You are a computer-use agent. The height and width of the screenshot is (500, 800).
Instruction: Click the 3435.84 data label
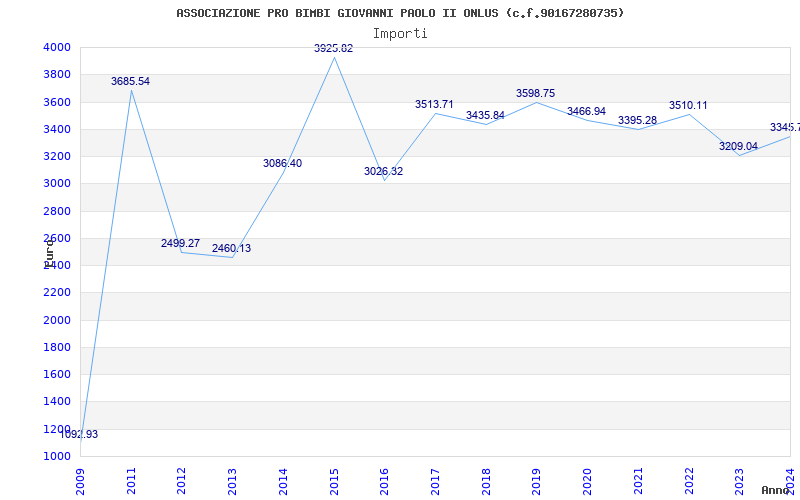click(x=485, y=115)
